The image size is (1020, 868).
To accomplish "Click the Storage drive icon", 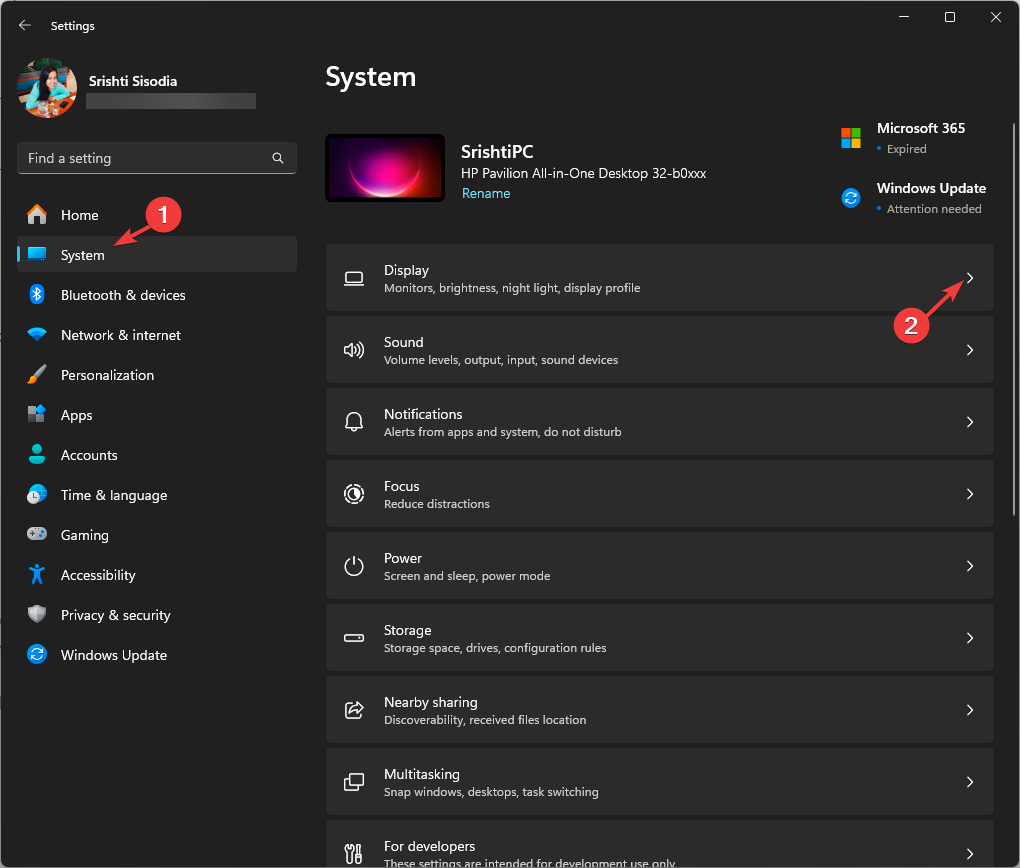I will point(354,638).
